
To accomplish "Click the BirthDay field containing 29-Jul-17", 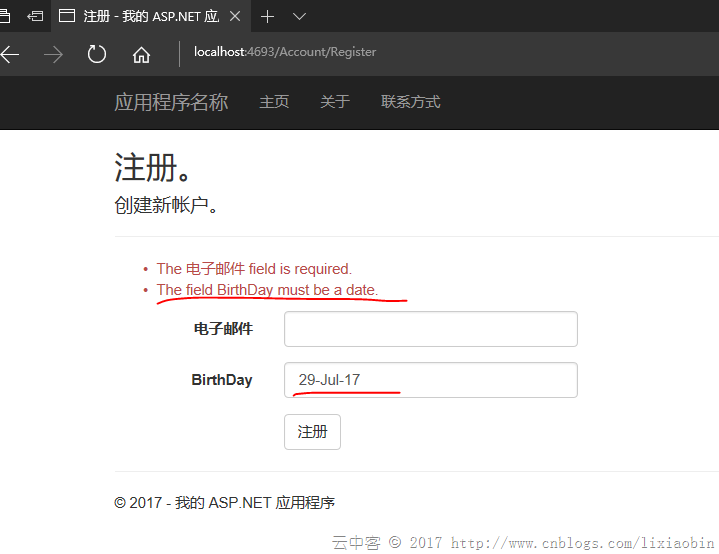I will pyautogui.click(x=430, y=380).
